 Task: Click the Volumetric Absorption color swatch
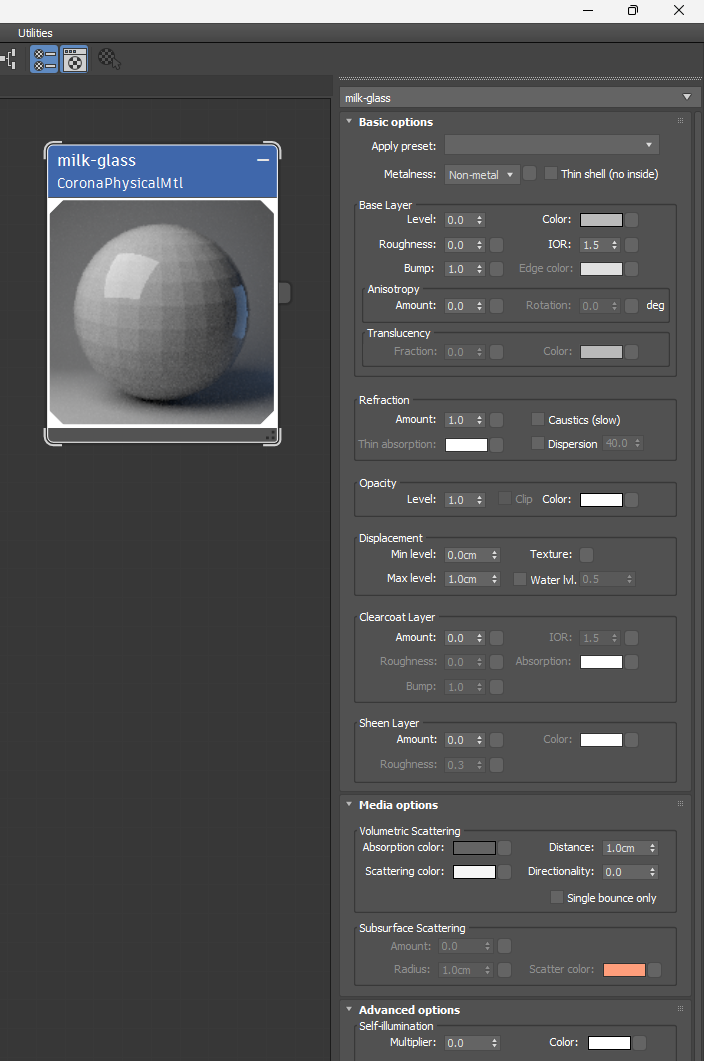[474, 848]
